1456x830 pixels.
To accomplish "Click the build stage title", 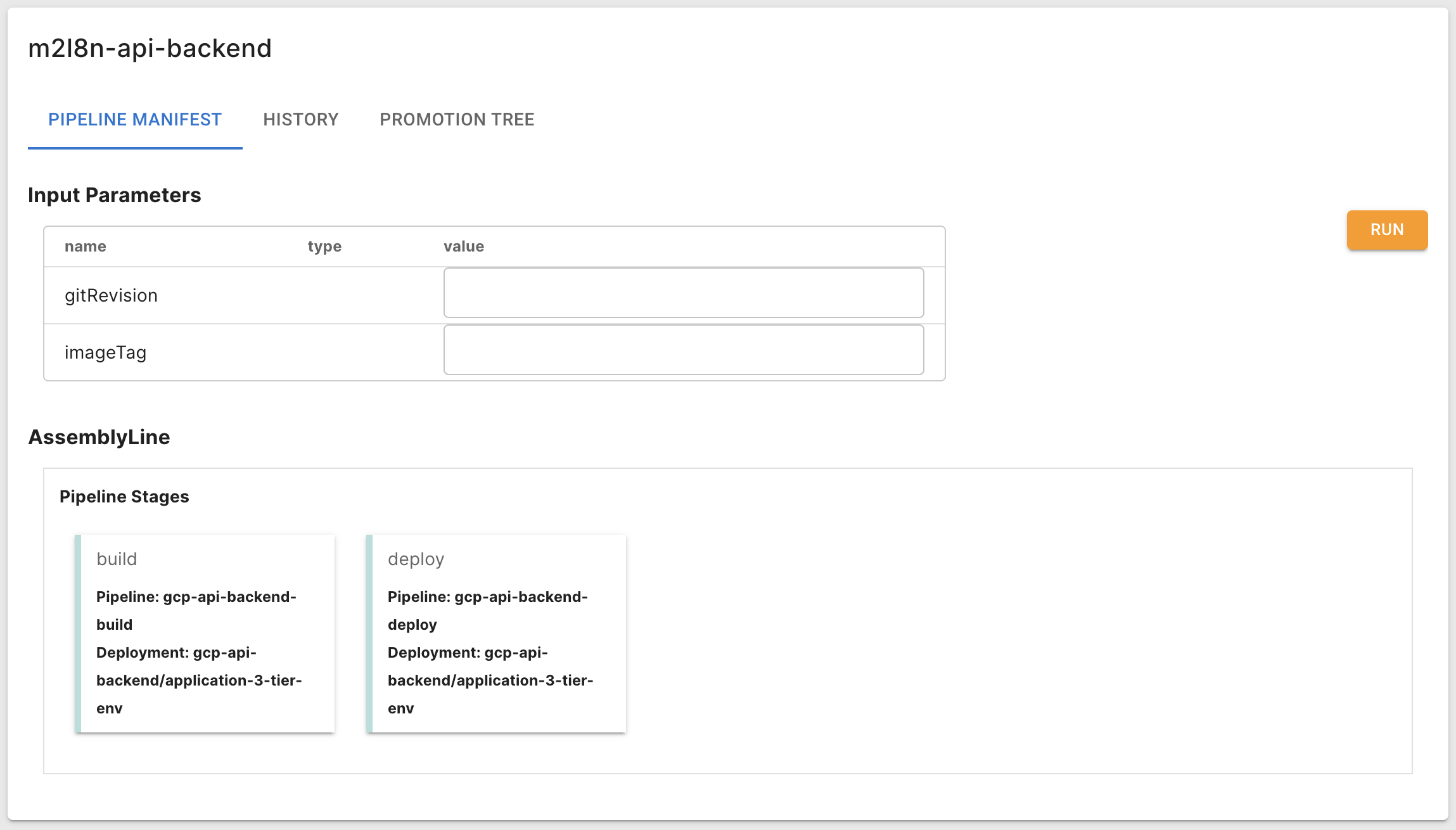I will (x=117, y=559).
